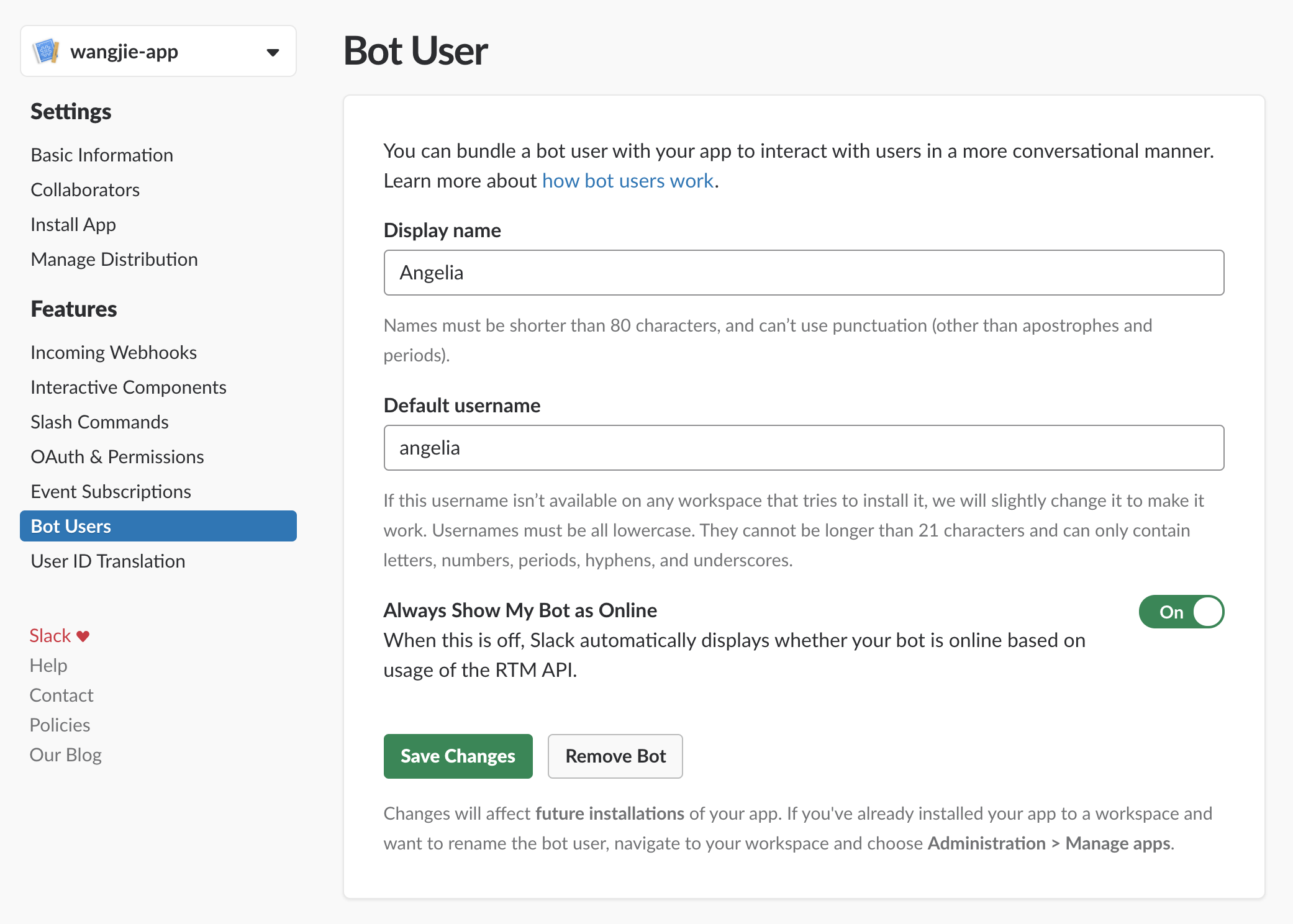The width and height of the screenshot is (1293, 924).
Task: Click the Default username input field
Action: click(804, 448)
